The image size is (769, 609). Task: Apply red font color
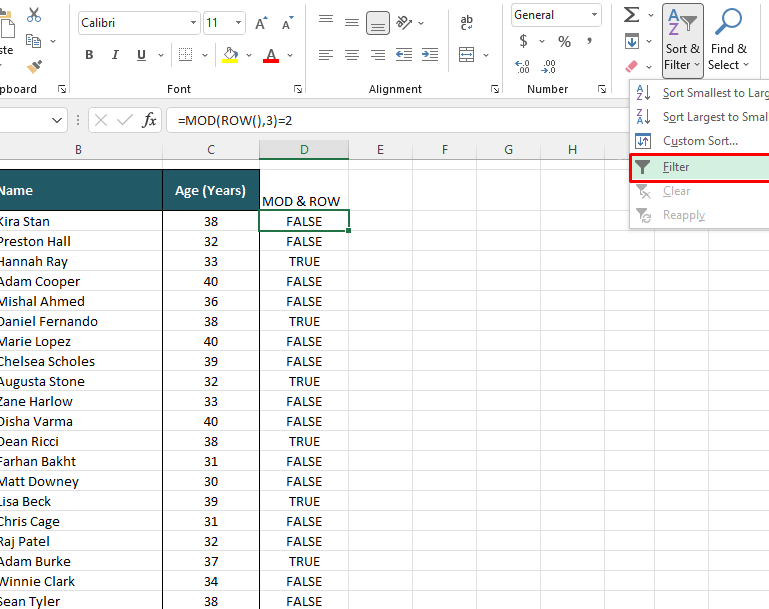(271, 55)
